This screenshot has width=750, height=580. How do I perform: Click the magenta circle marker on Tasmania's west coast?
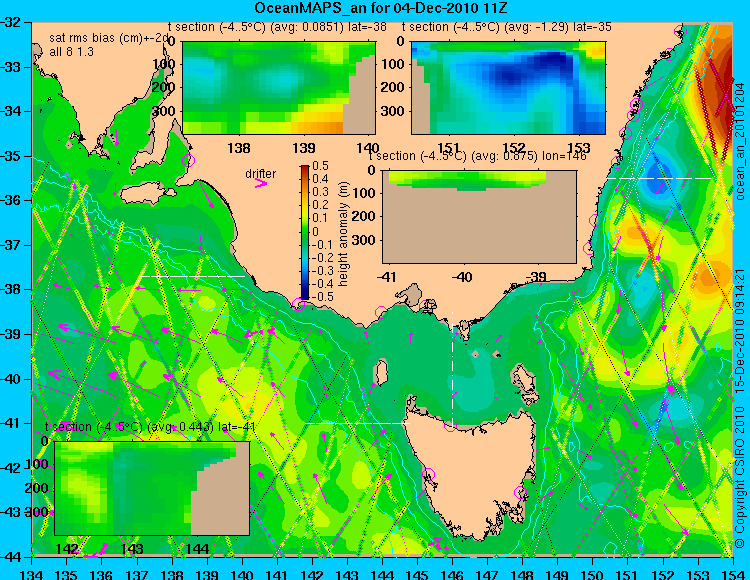coord(428,475)
